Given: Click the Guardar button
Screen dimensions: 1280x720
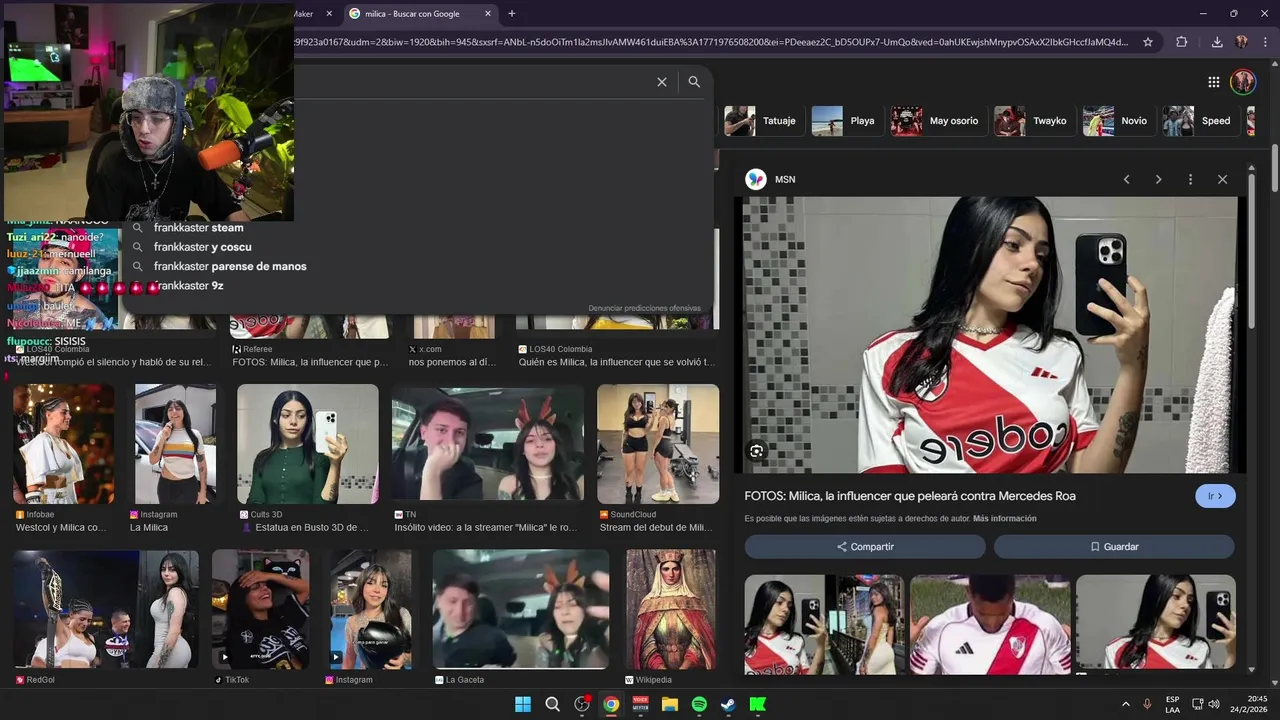Looking at the screenshot, I should [1114, 547].
